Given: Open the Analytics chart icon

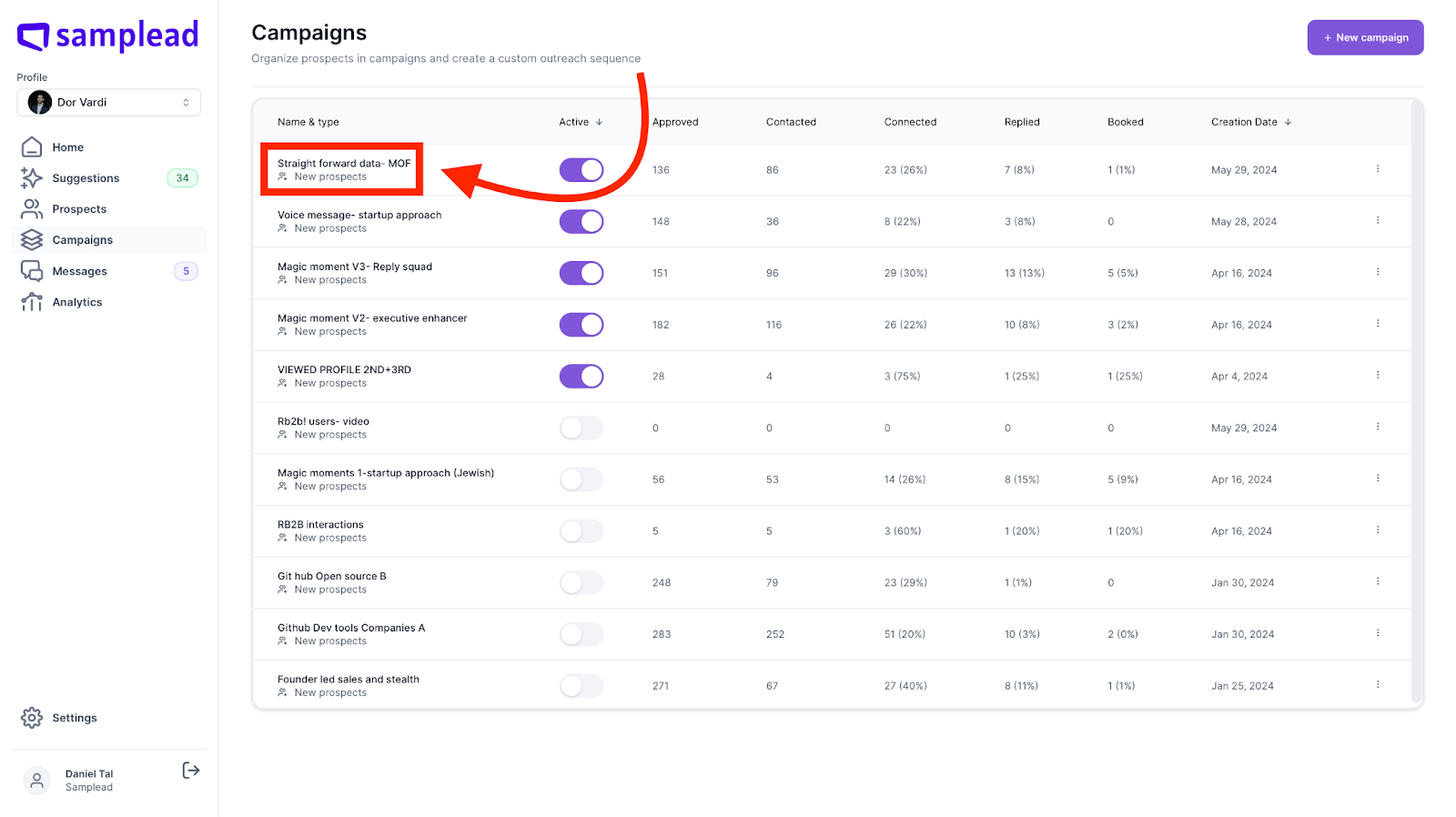Looking at the screenshot, I should [x=32, y=302].
